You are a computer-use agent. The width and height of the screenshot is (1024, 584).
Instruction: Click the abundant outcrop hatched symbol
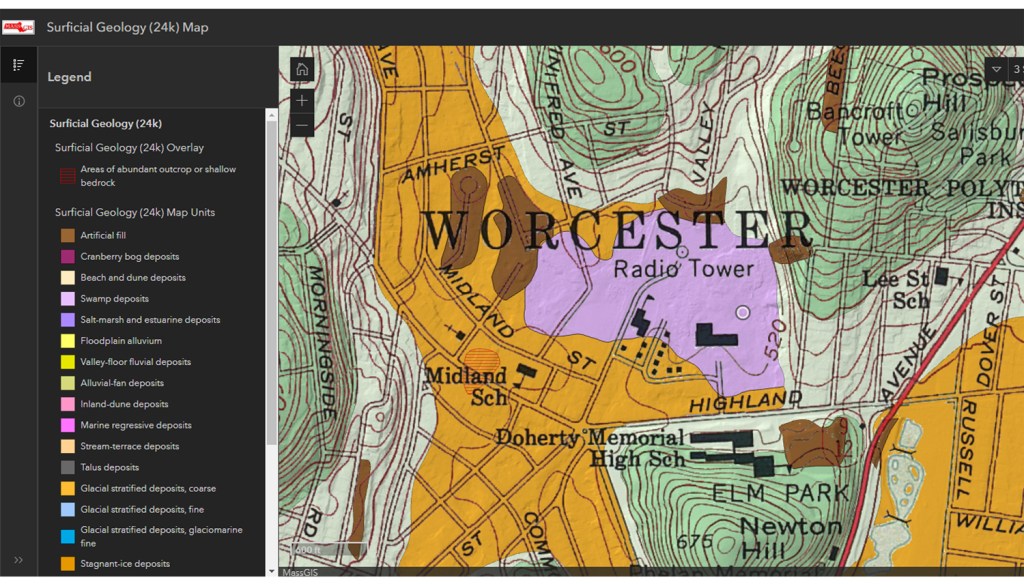[67, 176]
